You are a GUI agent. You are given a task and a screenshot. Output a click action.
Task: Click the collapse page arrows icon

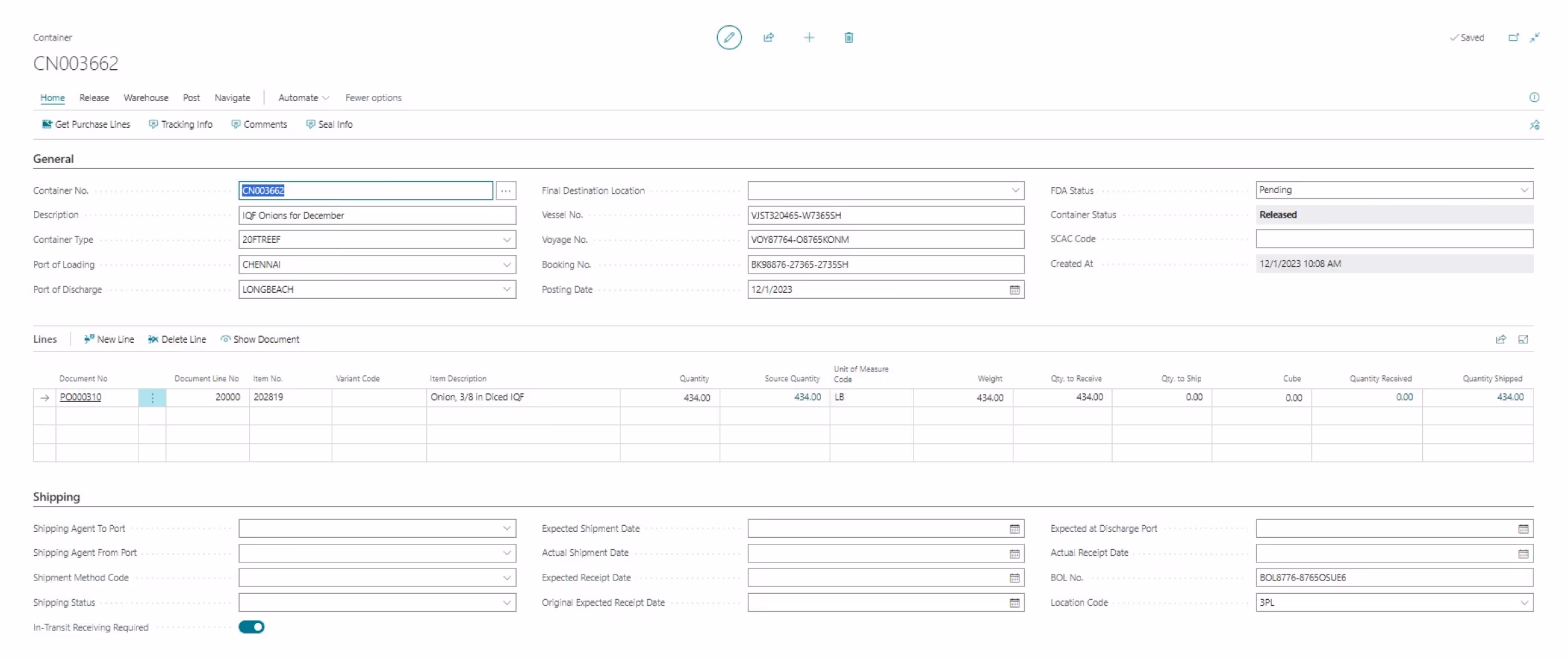1535,37
